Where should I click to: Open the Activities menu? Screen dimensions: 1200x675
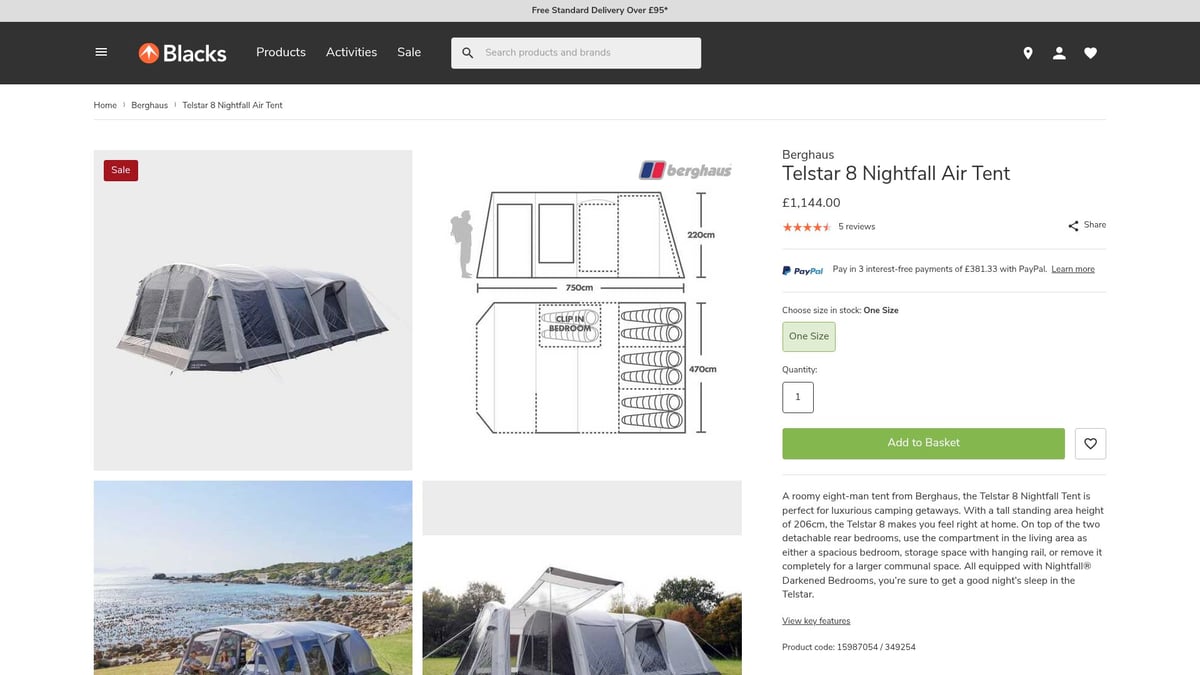pos(351,52)
